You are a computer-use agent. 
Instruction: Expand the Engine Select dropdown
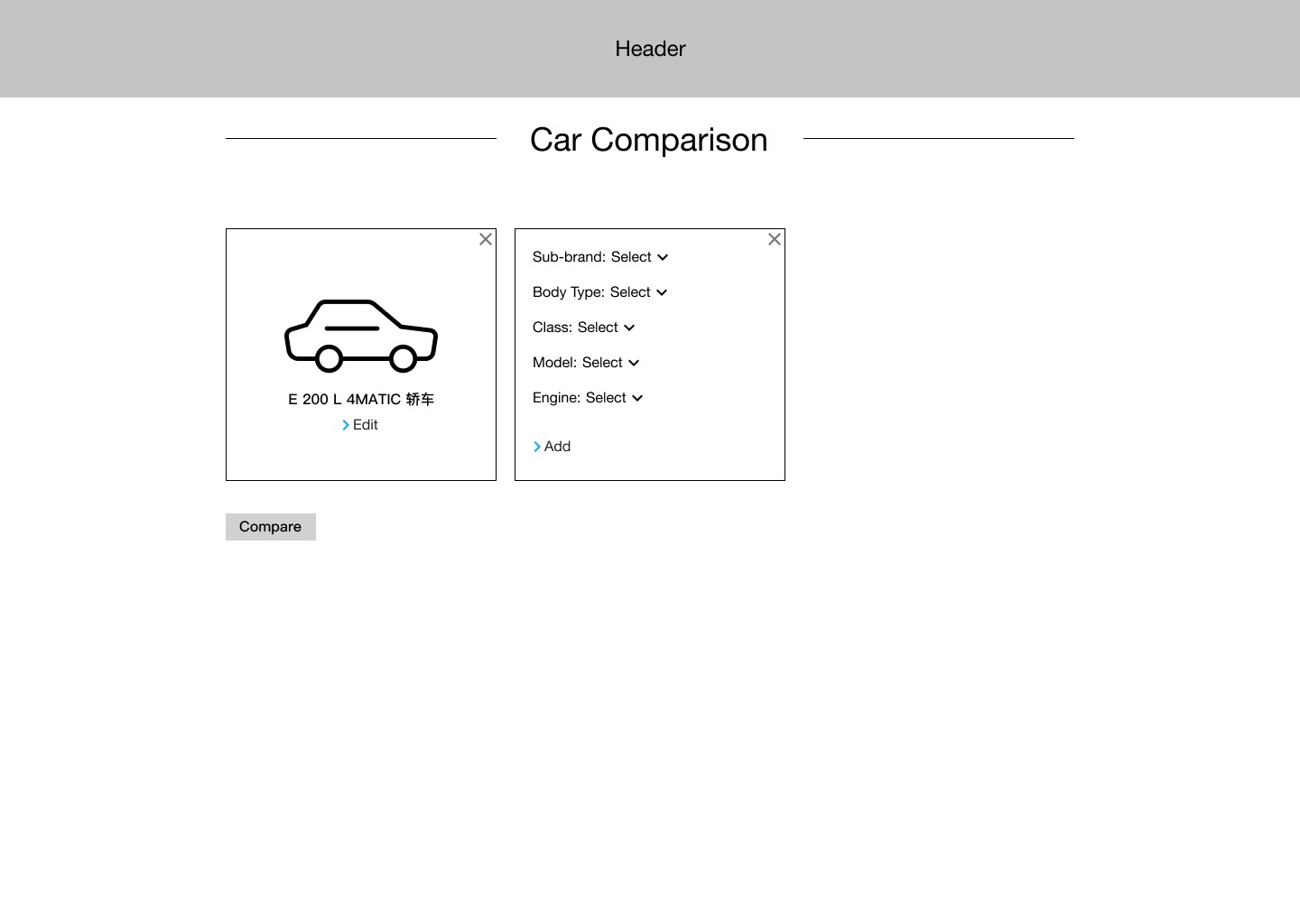point(614,398)
